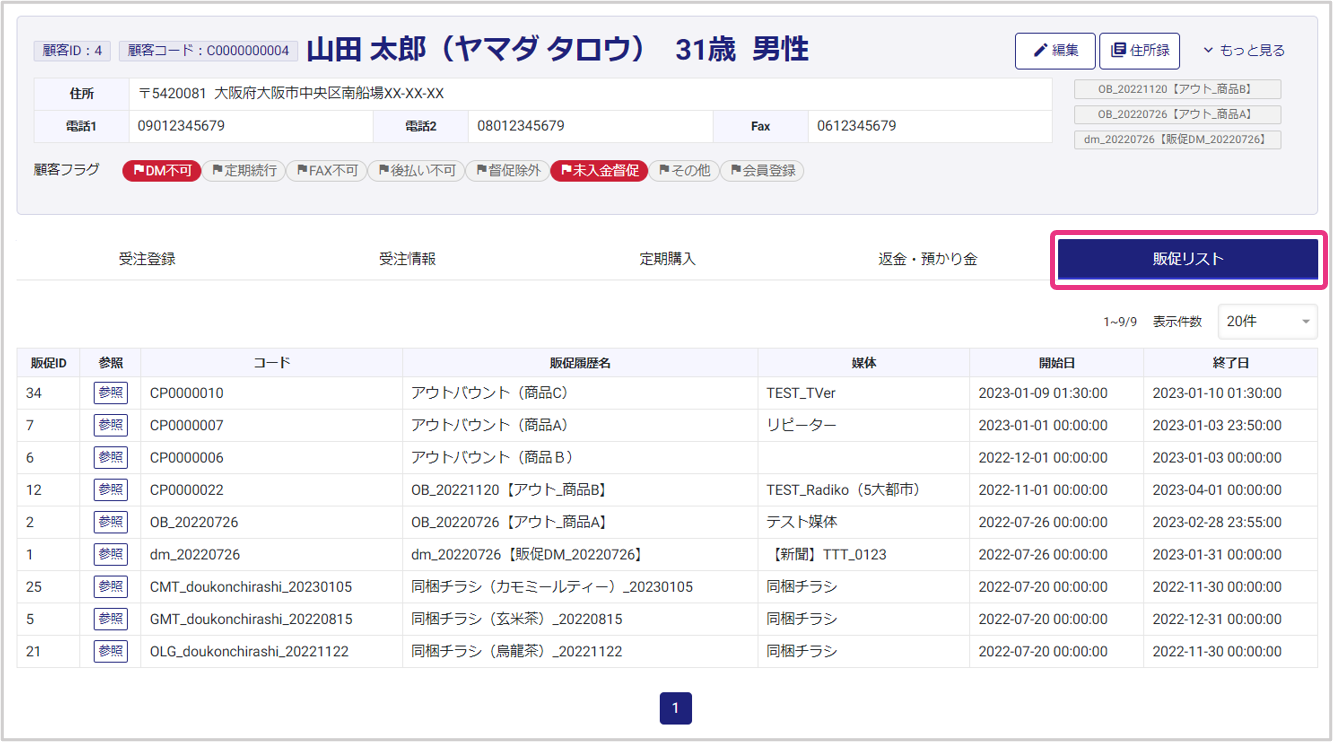Enable the FAX不可 flag
This screenshot has width=1333, height=742.
click(x=326, y=171)
